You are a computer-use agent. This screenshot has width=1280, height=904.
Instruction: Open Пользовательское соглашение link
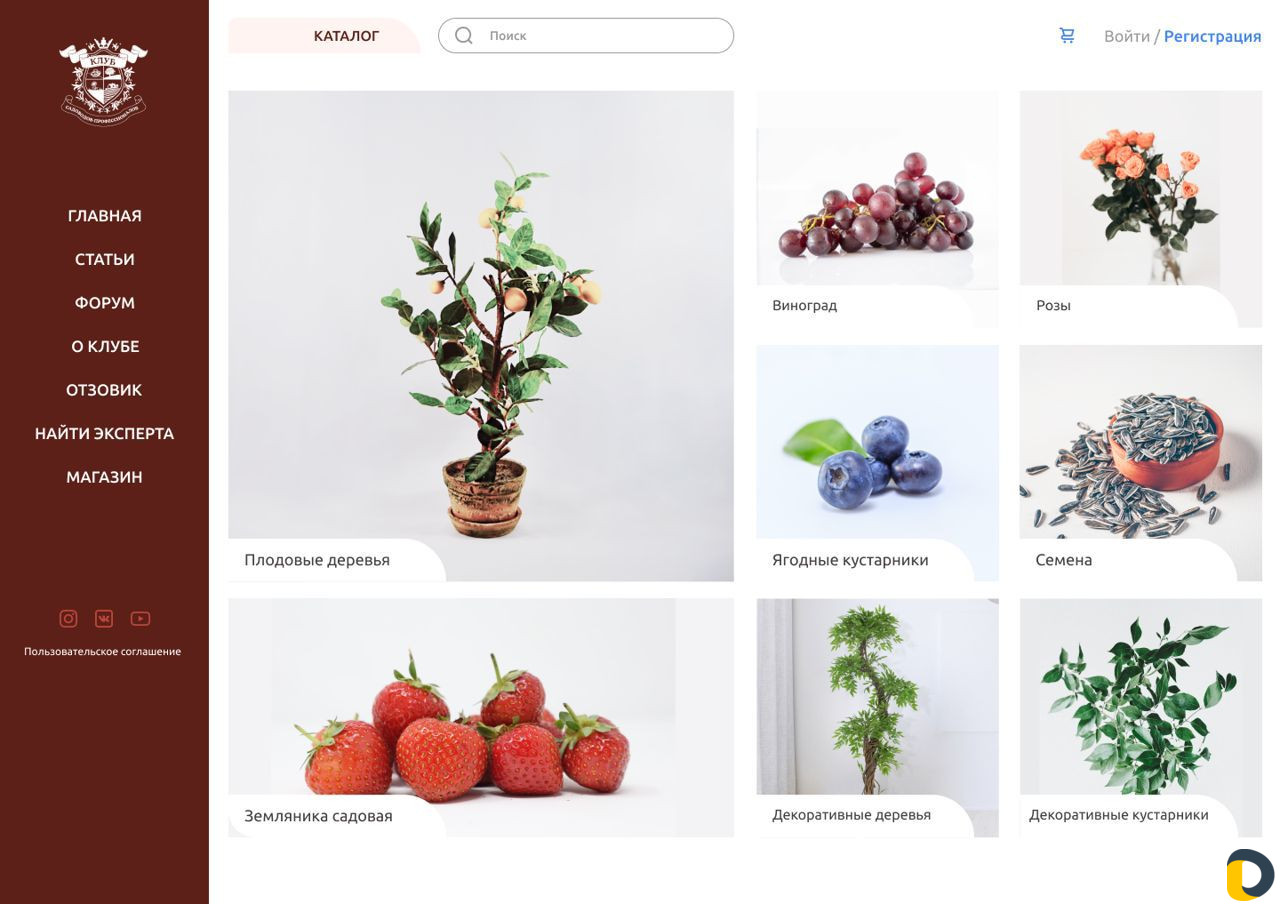tap(103, 652)
